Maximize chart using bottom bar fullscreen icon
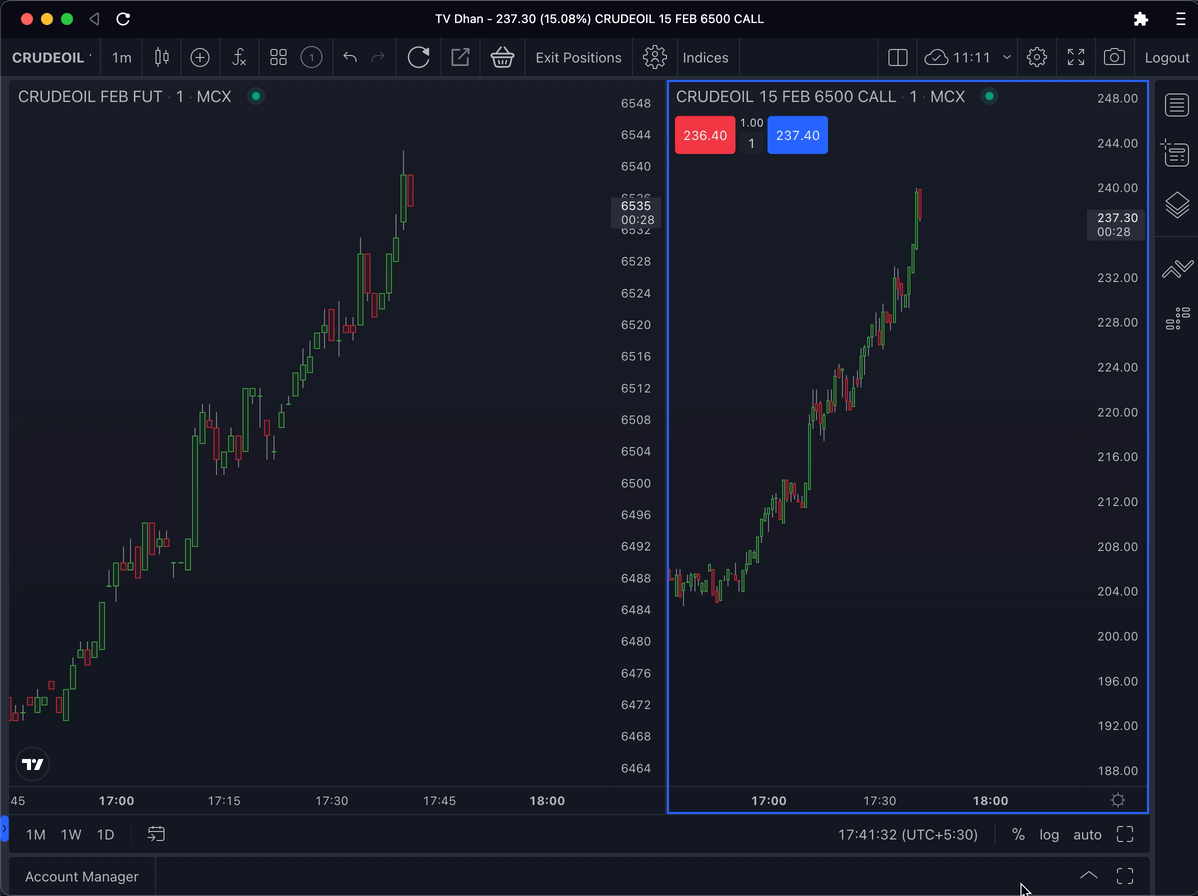The image size is (1198, 896). [x=1125, y=834]
